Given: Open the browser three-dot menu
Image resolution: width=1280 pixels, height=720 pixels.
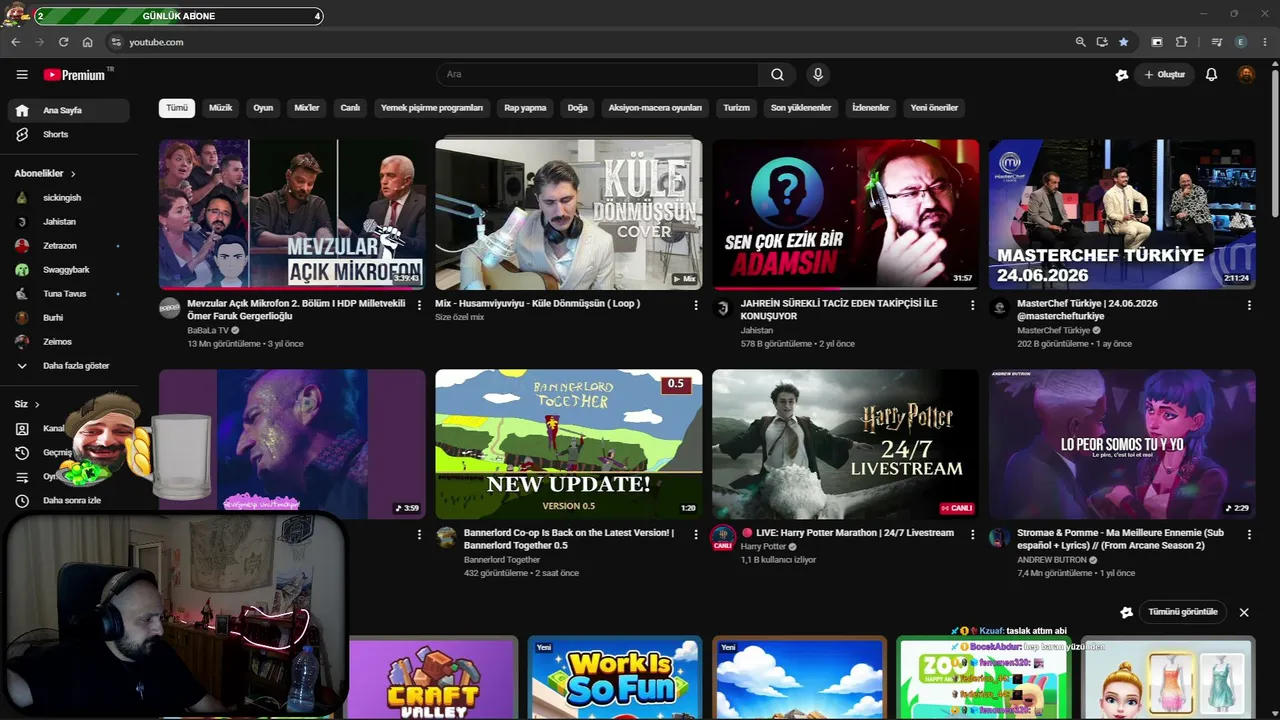Looking at the screenshot, I should coord(1264,42).
